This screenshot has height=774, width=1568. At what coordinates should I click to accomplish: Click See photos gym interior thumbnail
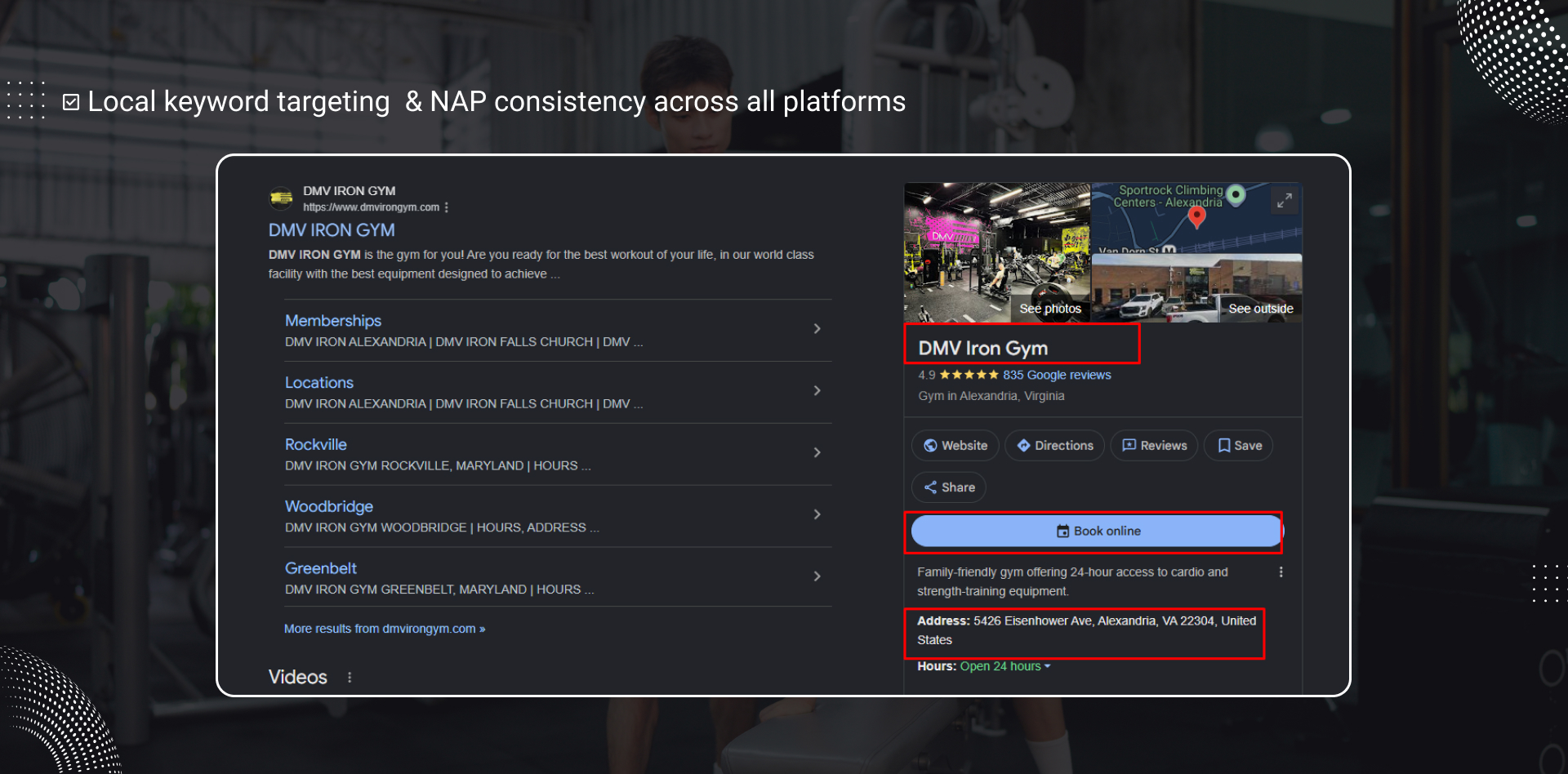(x=997, y=252)
